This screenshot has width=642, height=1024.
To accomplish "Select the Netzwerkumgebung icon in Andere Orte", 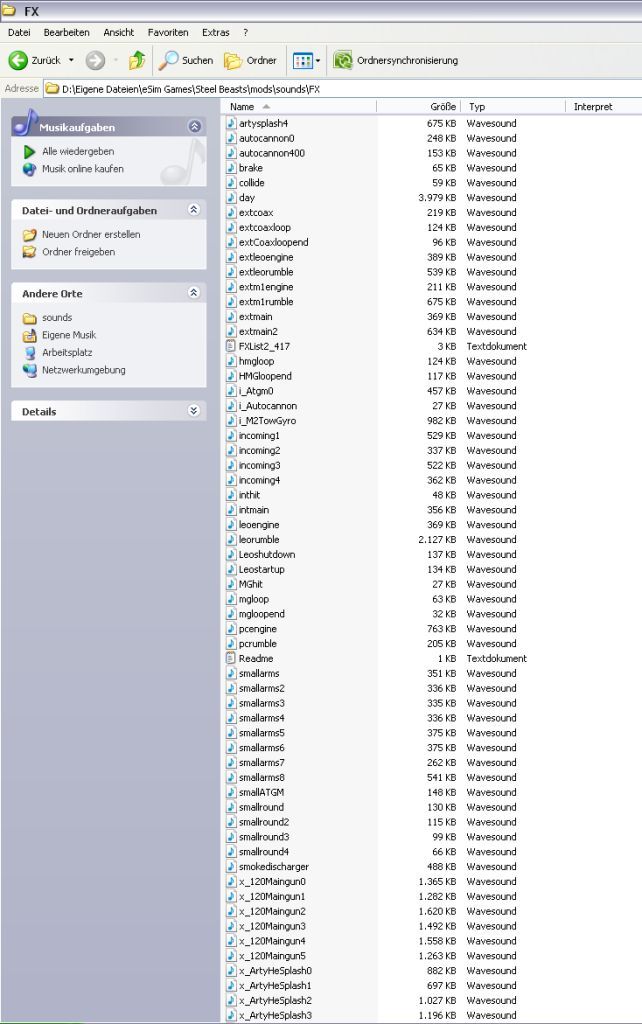I will click(30, 370).
